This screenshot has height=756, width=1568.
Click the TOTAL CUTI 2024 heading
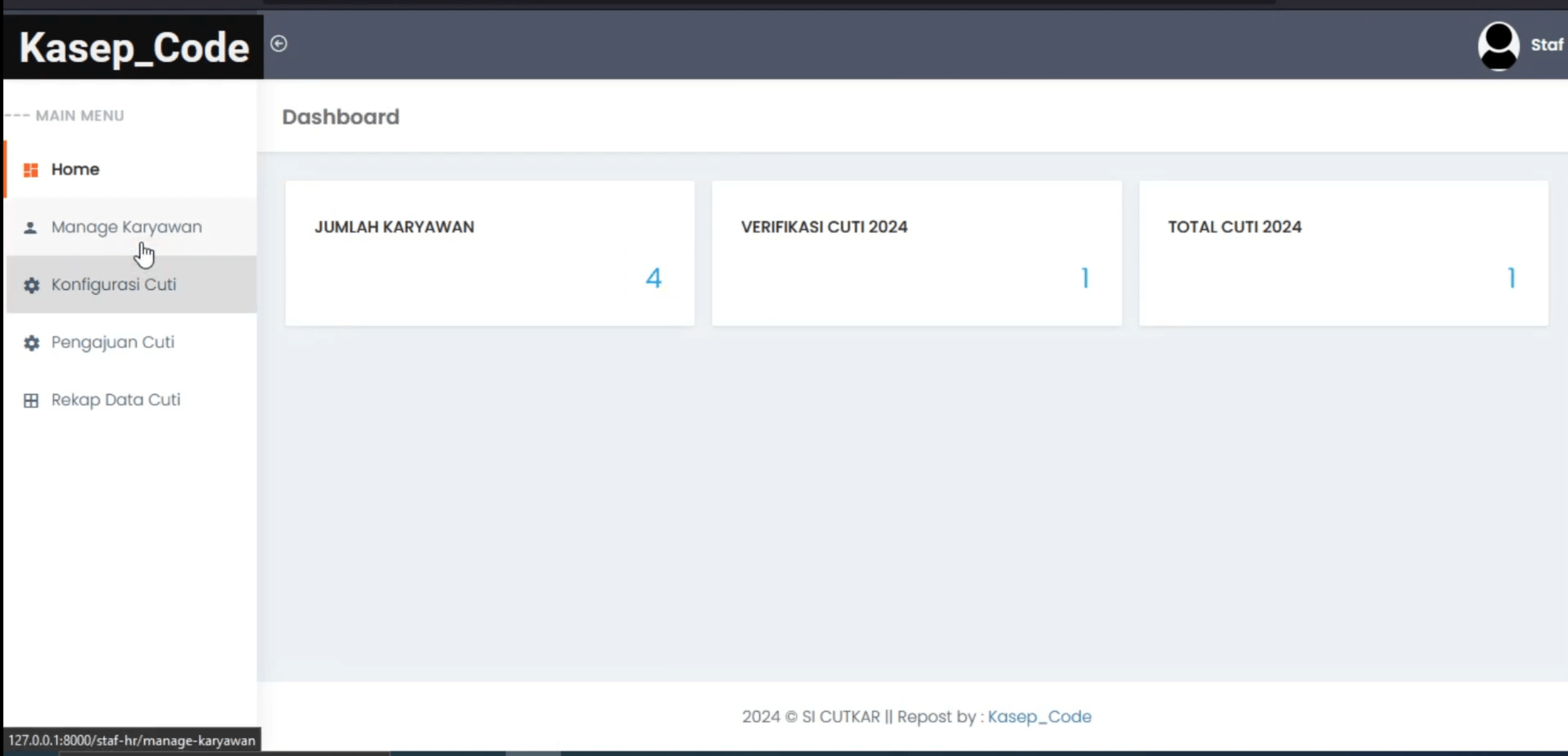[x=1235, y=227]
